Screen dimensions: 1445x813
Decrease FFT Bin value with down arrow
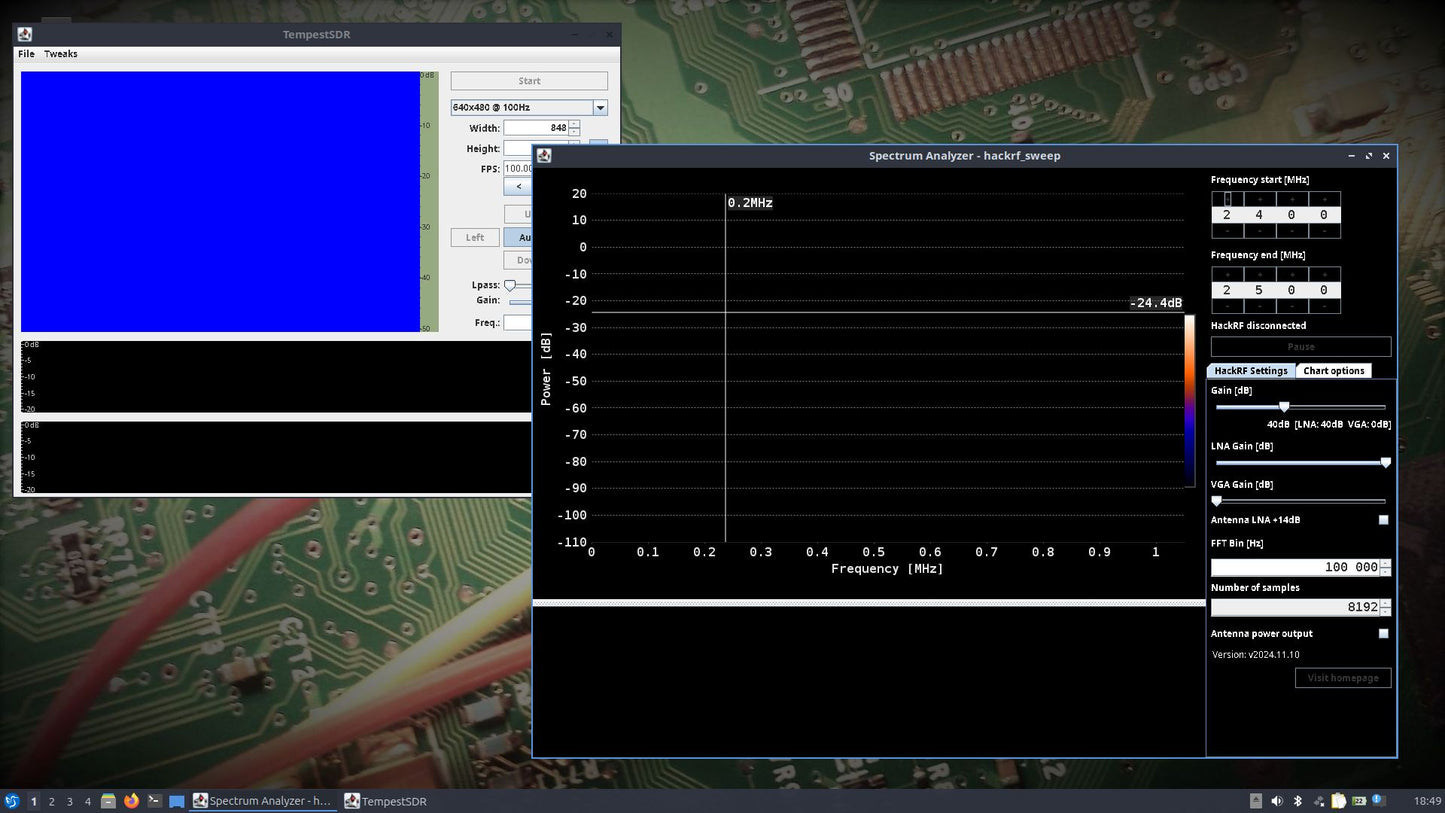tap(1385, 571)
